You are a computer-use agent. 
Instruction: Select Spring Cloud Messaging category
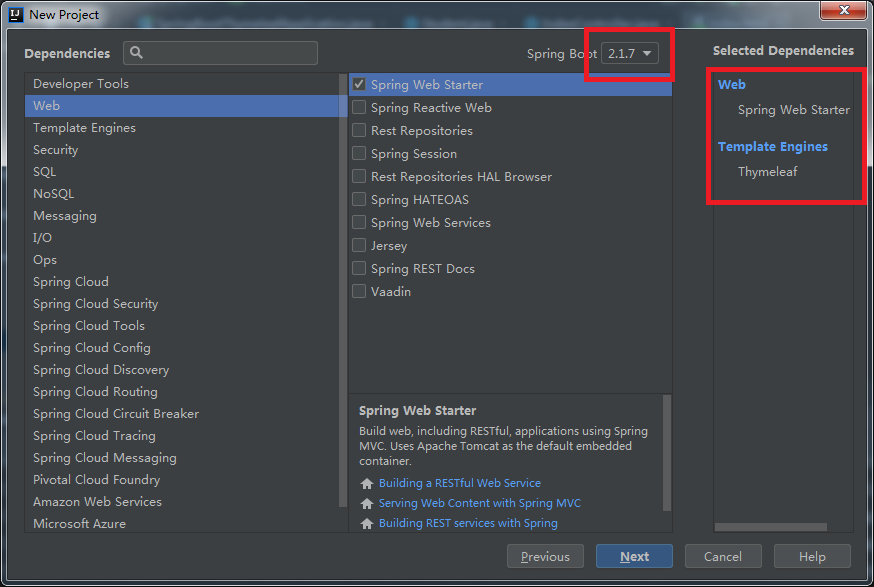click(182, 458)
